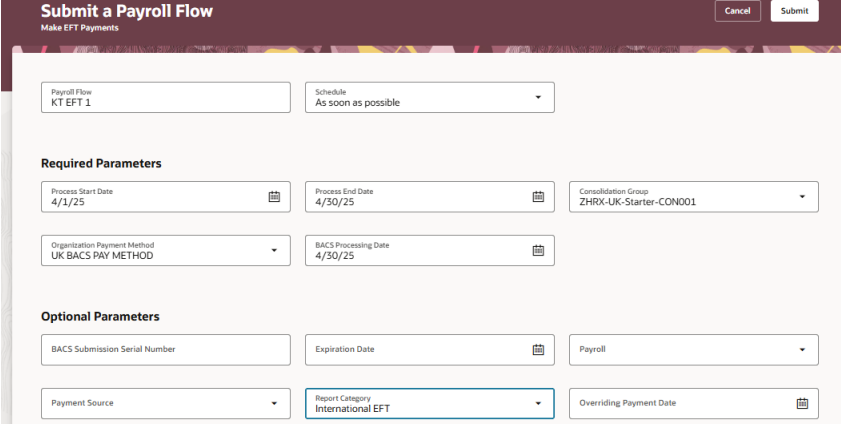This screenshot has height=427, width=841.
Task: Open calendar for BACS Processing Date
Action: click(538, 250)
